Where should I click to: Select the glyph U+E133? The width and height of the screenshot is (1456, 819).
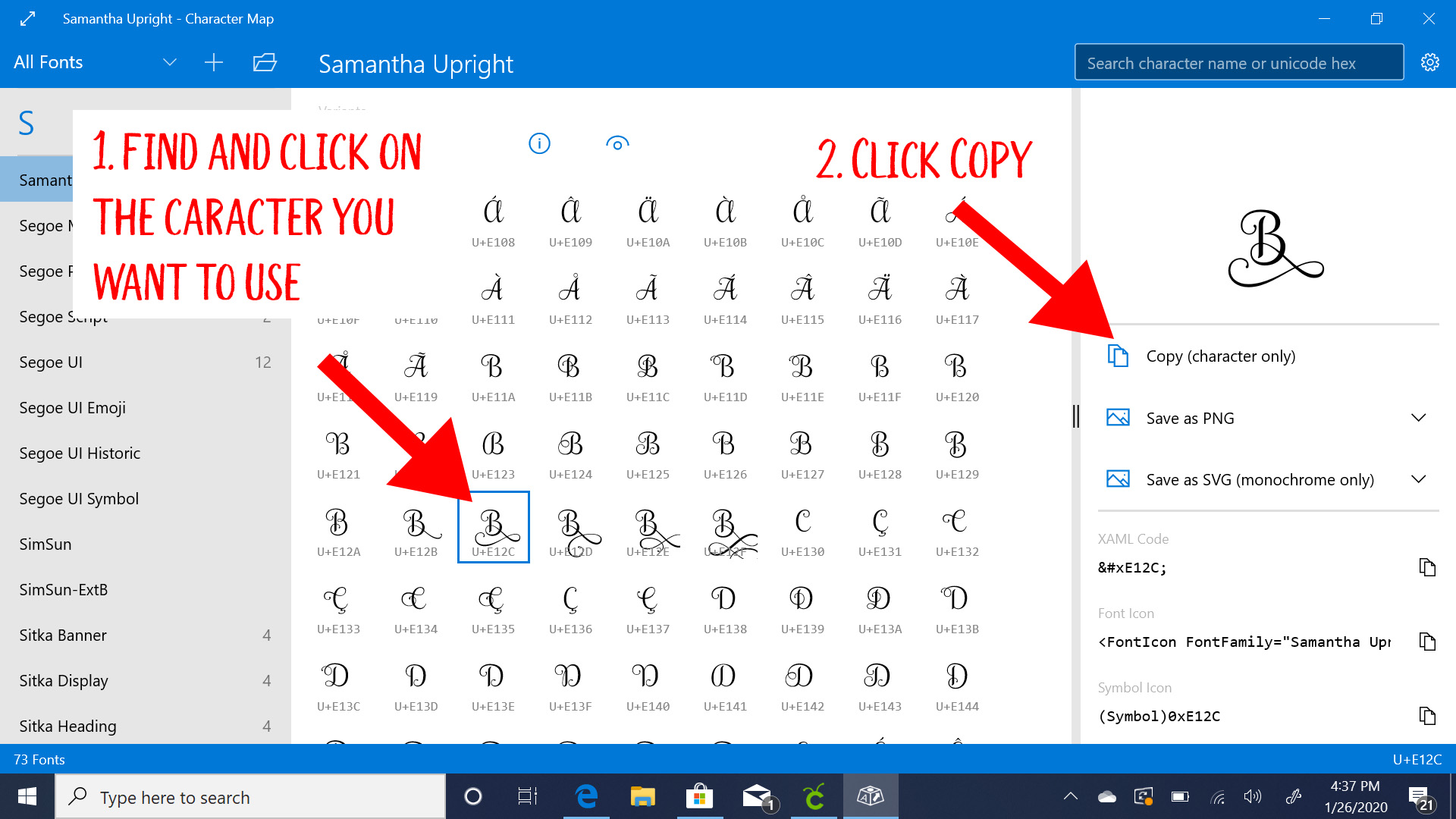pos(339,604)
